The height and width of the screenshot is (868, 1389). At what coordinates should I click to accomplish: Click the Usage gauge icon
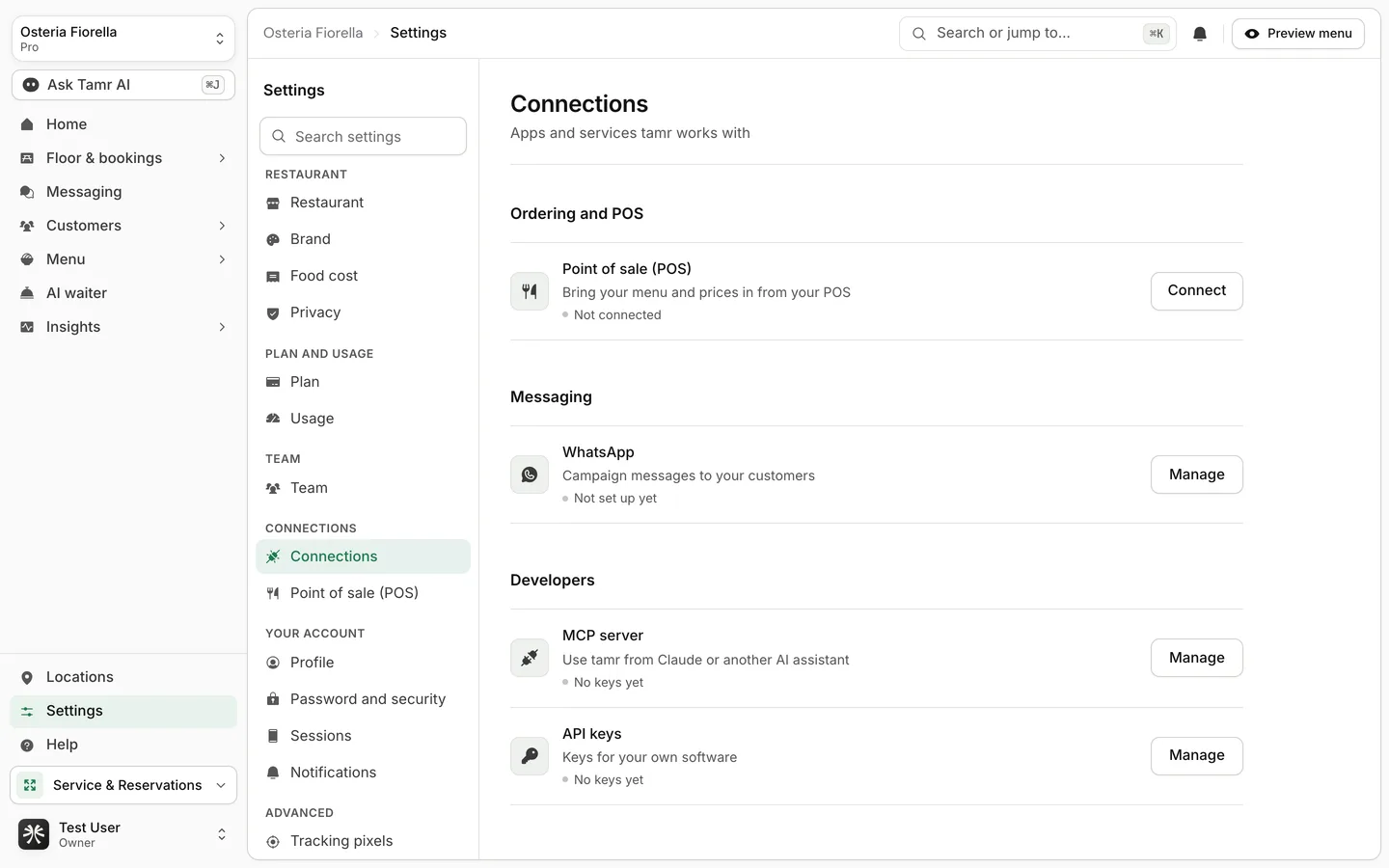coord(273,419)
